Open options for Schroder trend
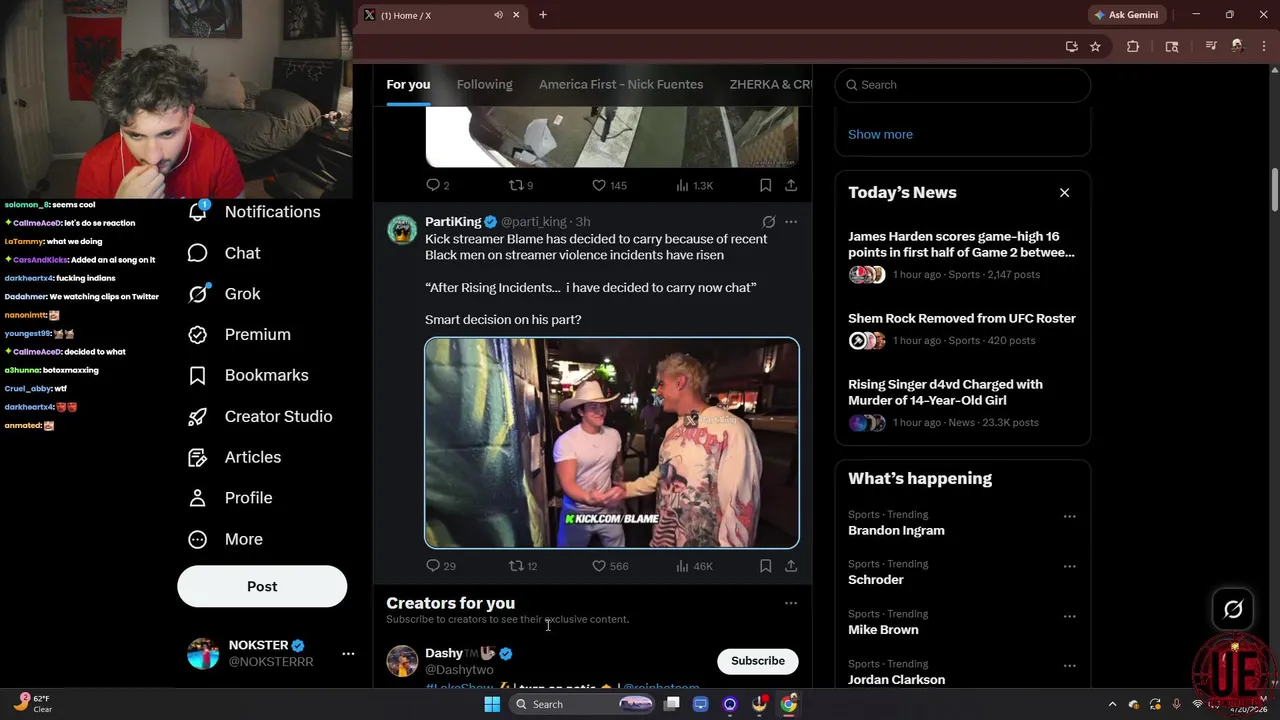The image size is (1280, 720). coord(1069,566)
